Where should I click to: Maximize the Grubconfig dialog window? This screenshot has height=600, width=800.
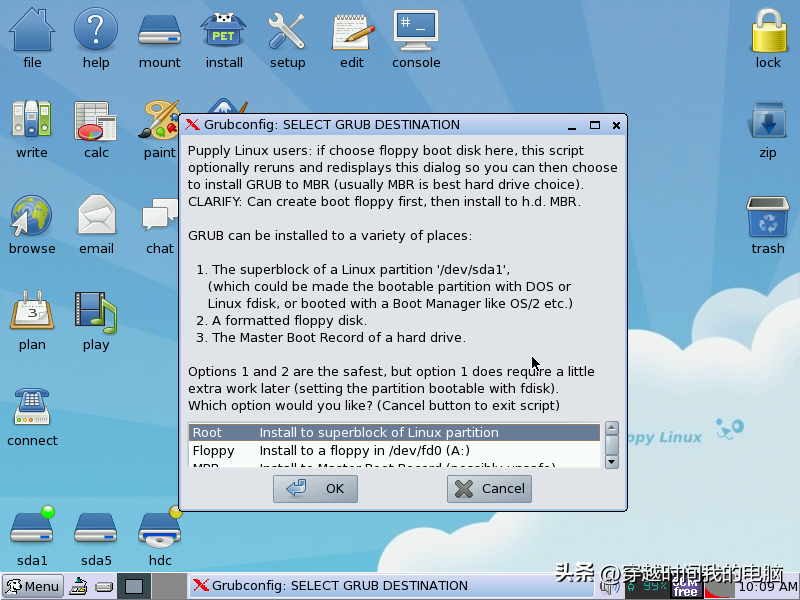tap(594, 125)
